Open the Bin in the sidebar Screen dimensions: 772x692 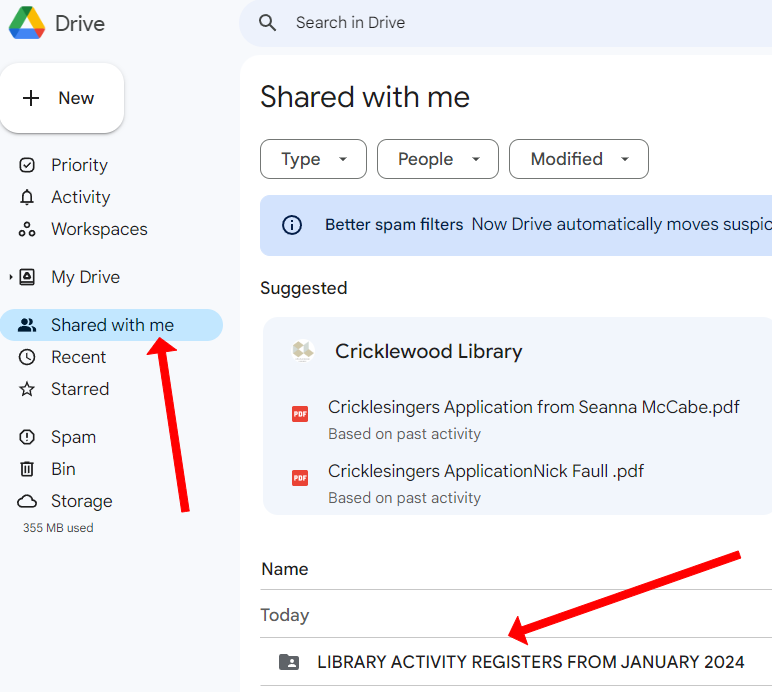[x=63, y=469]
